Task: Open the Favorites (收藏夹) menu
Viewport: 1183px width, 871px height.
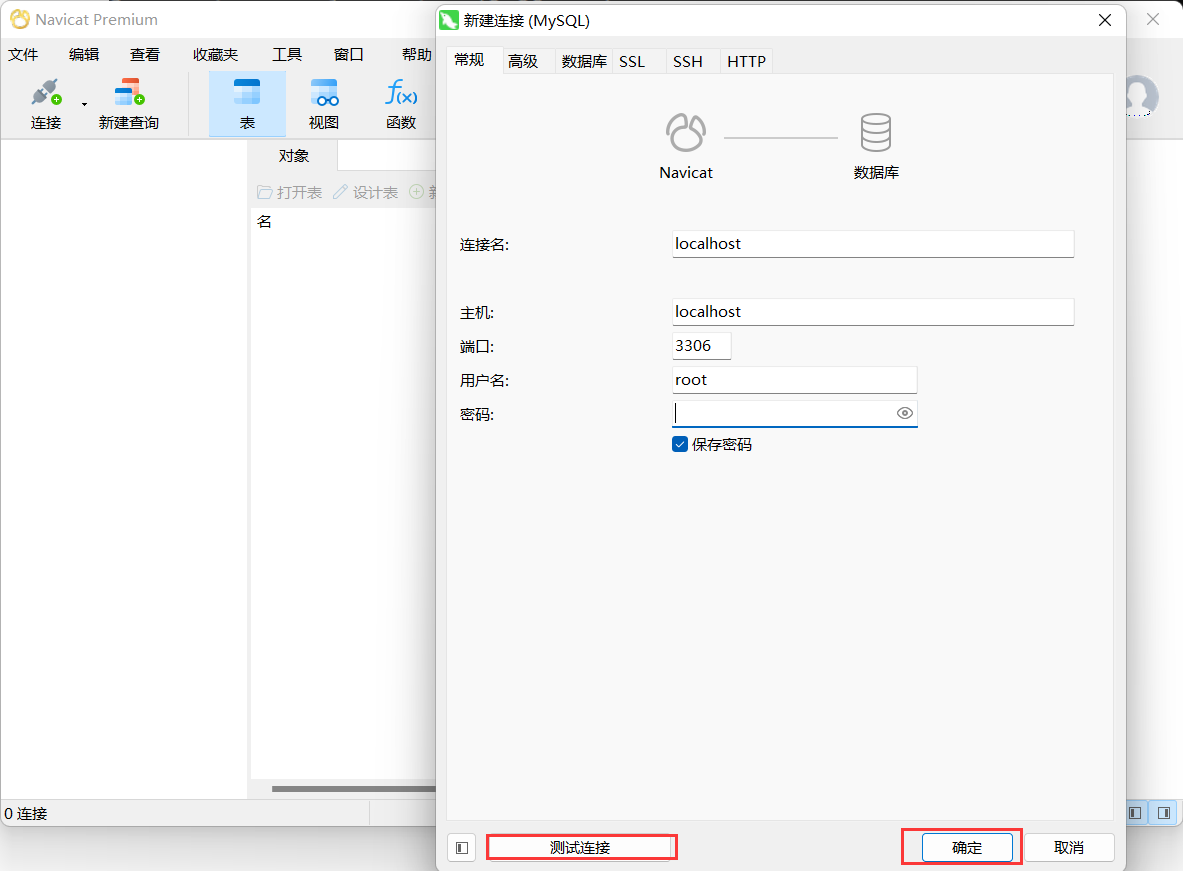Action: pyautogui.click(x=216, y=54)
